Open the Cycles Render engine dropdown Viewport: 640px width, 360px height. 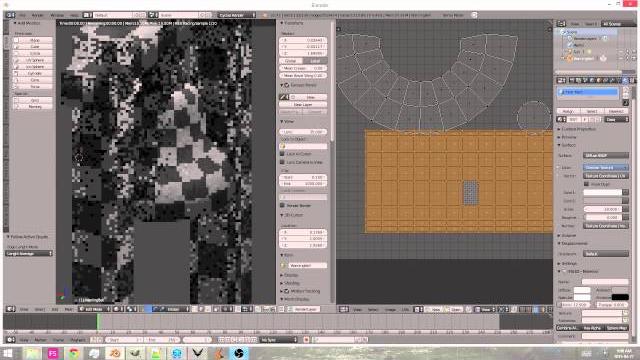237,15
